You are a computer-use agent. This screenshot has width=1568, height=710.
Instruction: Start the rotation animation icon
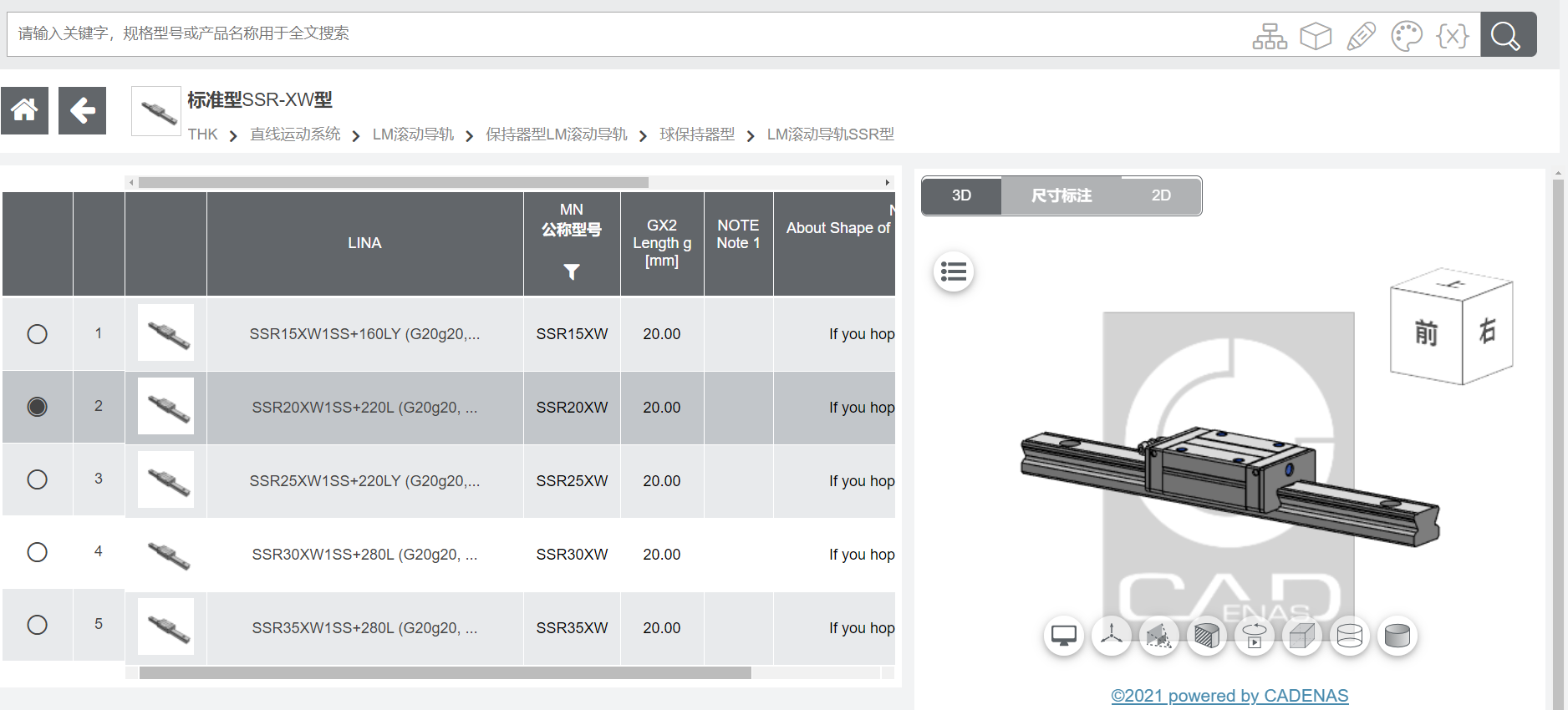pos(1255,636)
